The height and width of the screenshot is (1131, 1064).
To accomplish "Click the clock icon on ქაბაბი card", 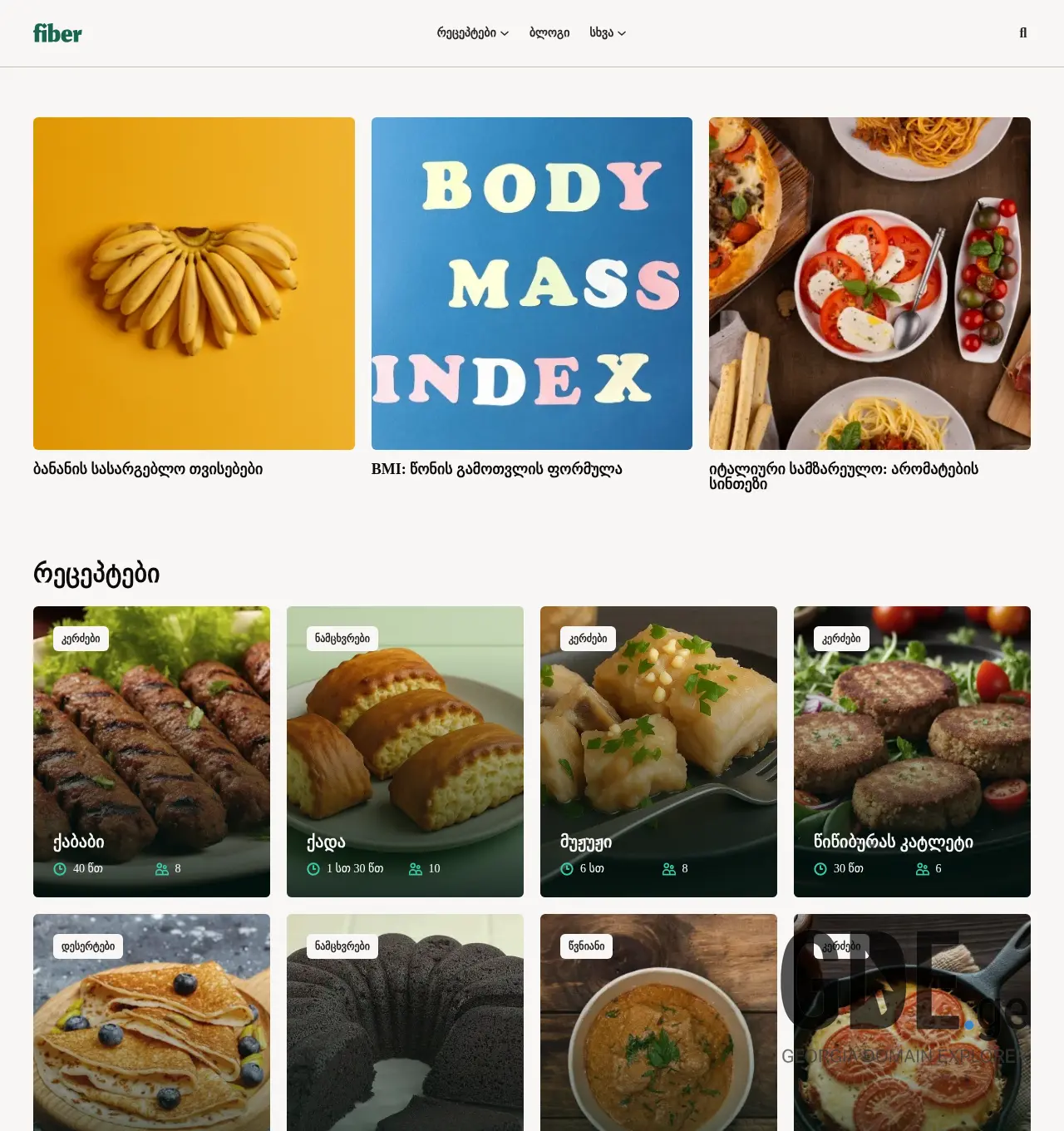I will (x=60, y=869).
